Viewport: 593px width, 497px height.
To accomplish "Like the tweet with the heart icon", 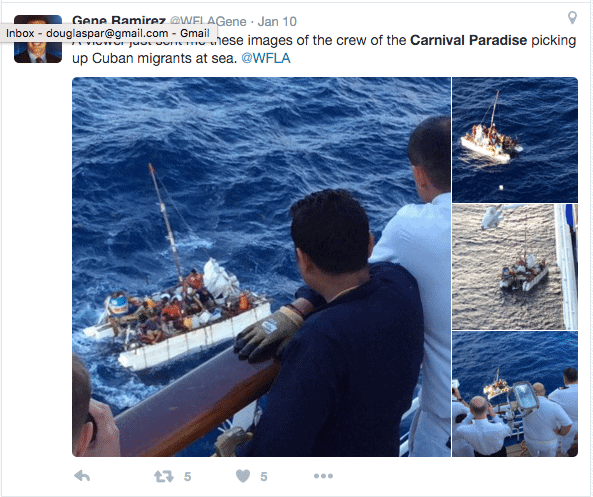I will [243, 476].
